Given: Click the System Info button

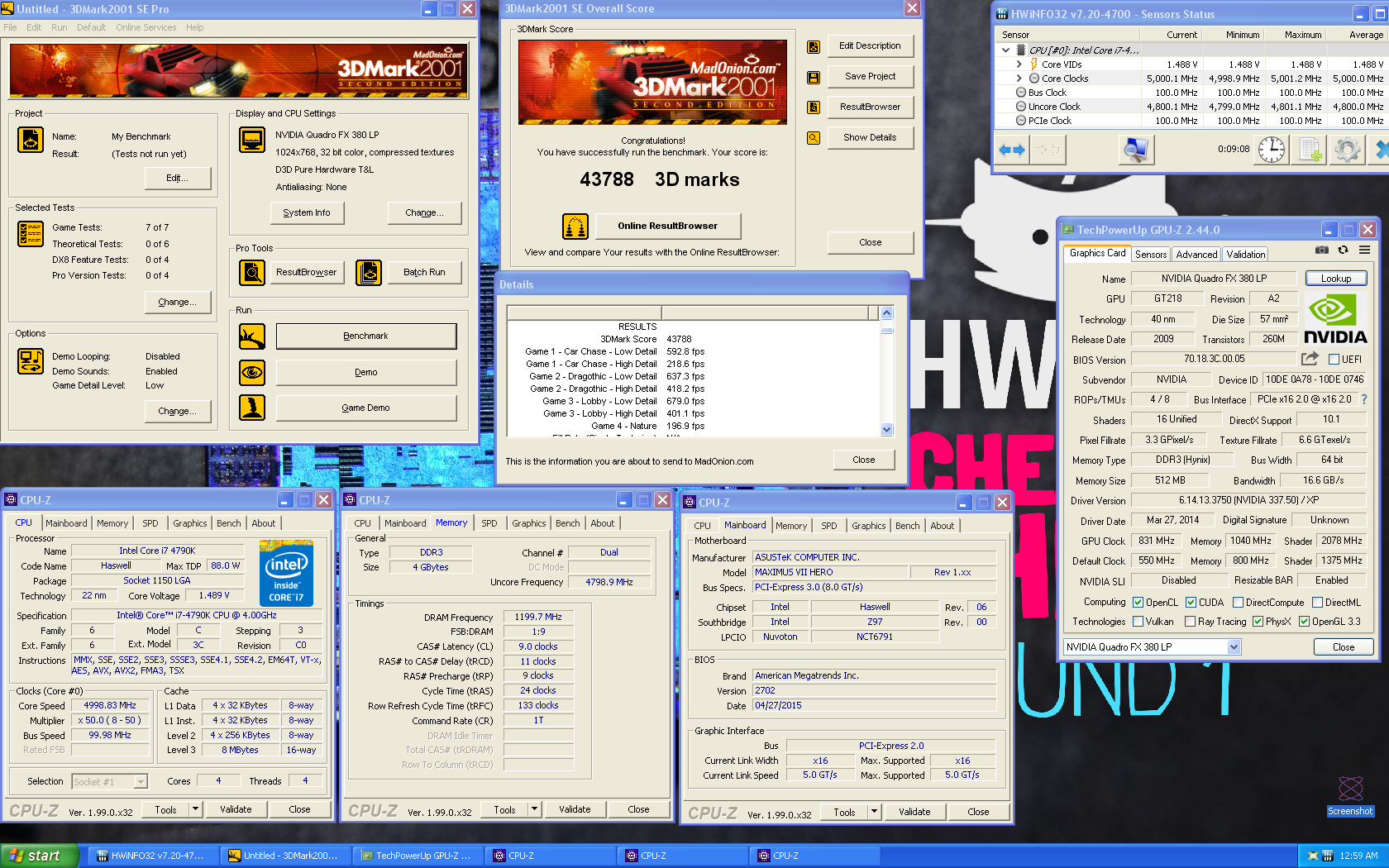Looking at the screenshot, I should click(x=307, y=212).
